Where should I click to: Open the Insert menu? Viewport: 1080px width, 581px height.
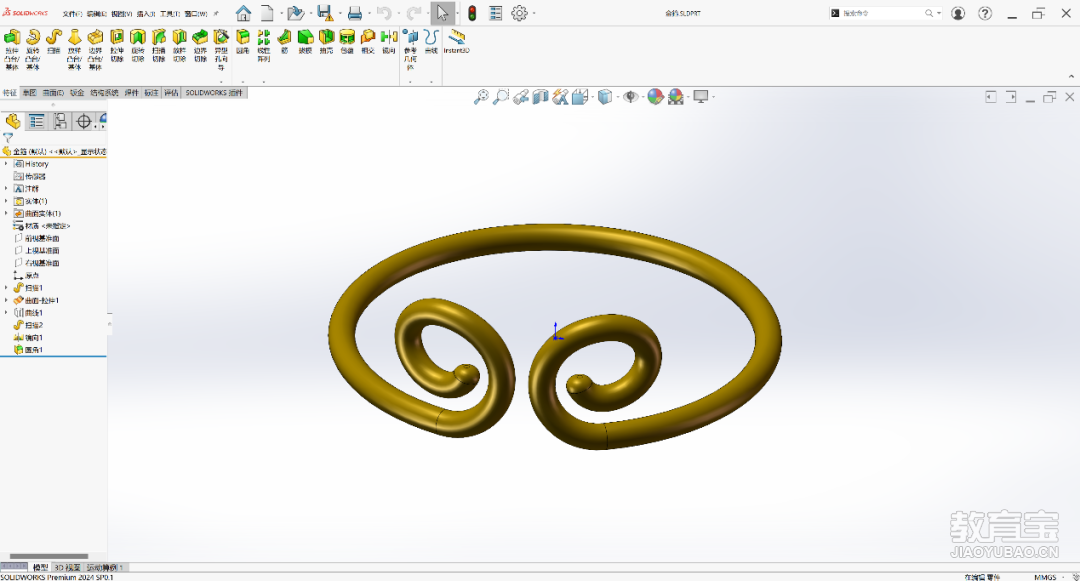pyautogui.click(x=145, y=13)
